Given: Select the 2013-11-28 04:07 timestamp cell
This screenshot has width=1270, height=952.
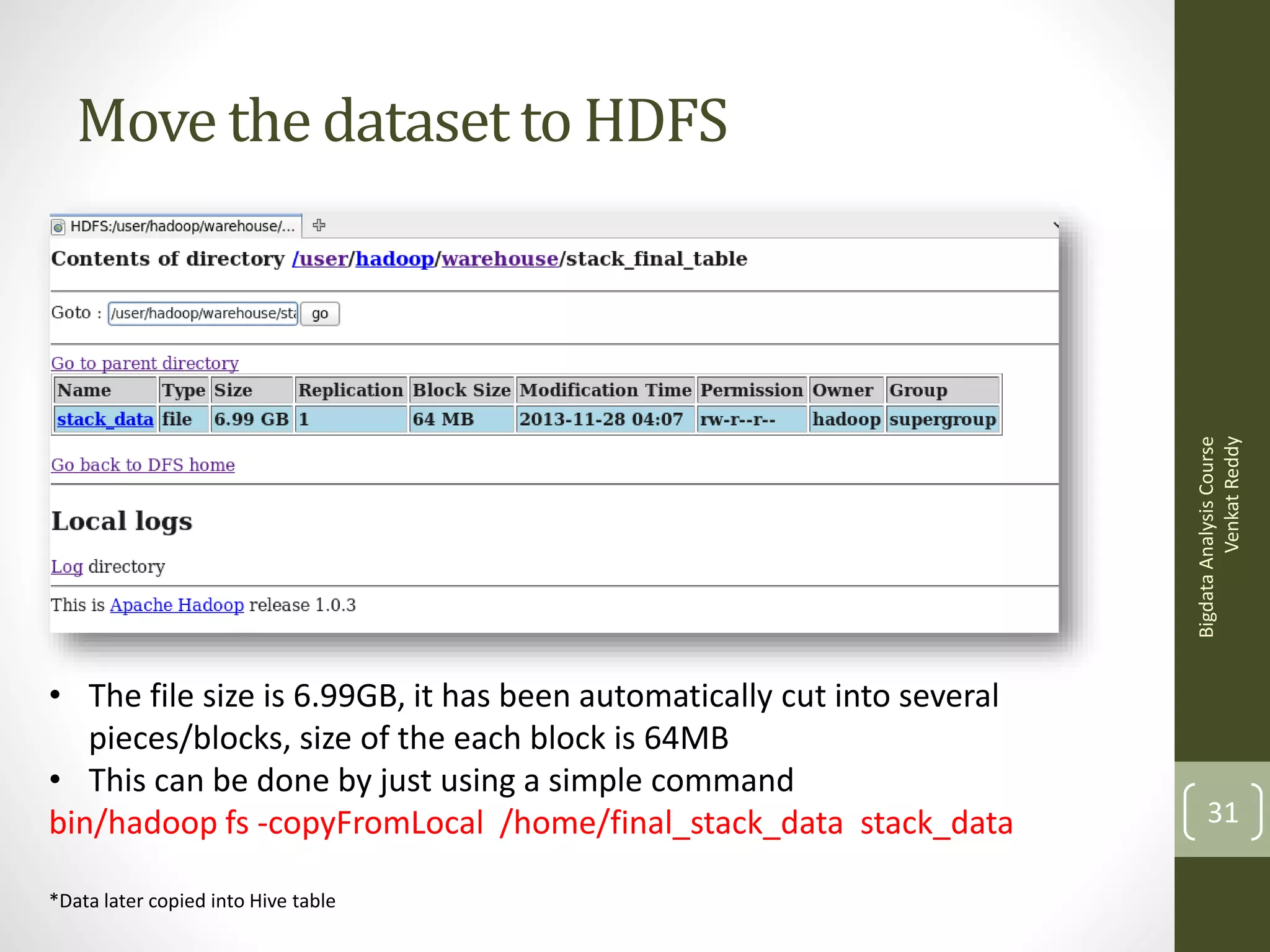Looking at the screenshot, I should click(x=605, y=420).
